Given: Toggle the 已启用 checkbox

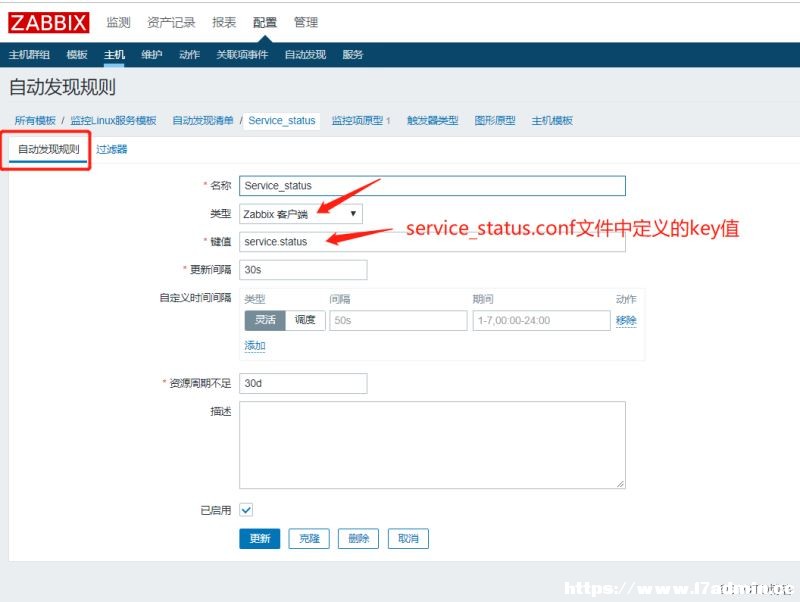Looking at the screenshot, I should point(246,510).
